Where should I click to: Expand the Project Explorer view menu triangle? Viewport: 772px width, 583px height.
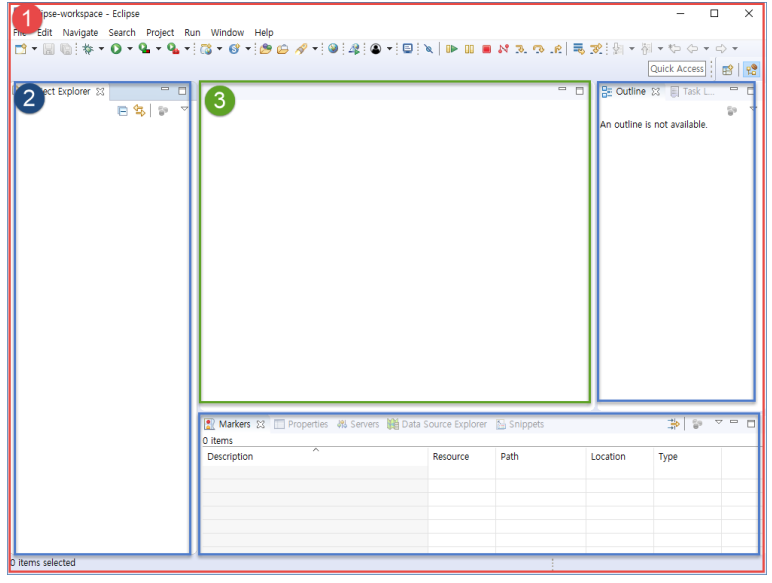[x=184, y=109]
